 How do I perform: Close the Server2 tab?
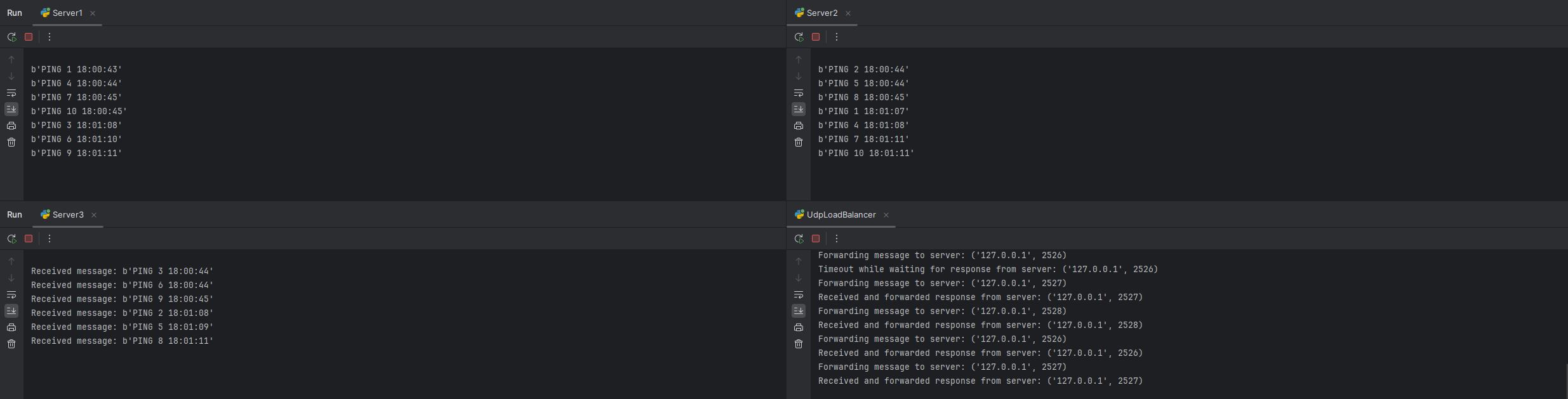848,13
